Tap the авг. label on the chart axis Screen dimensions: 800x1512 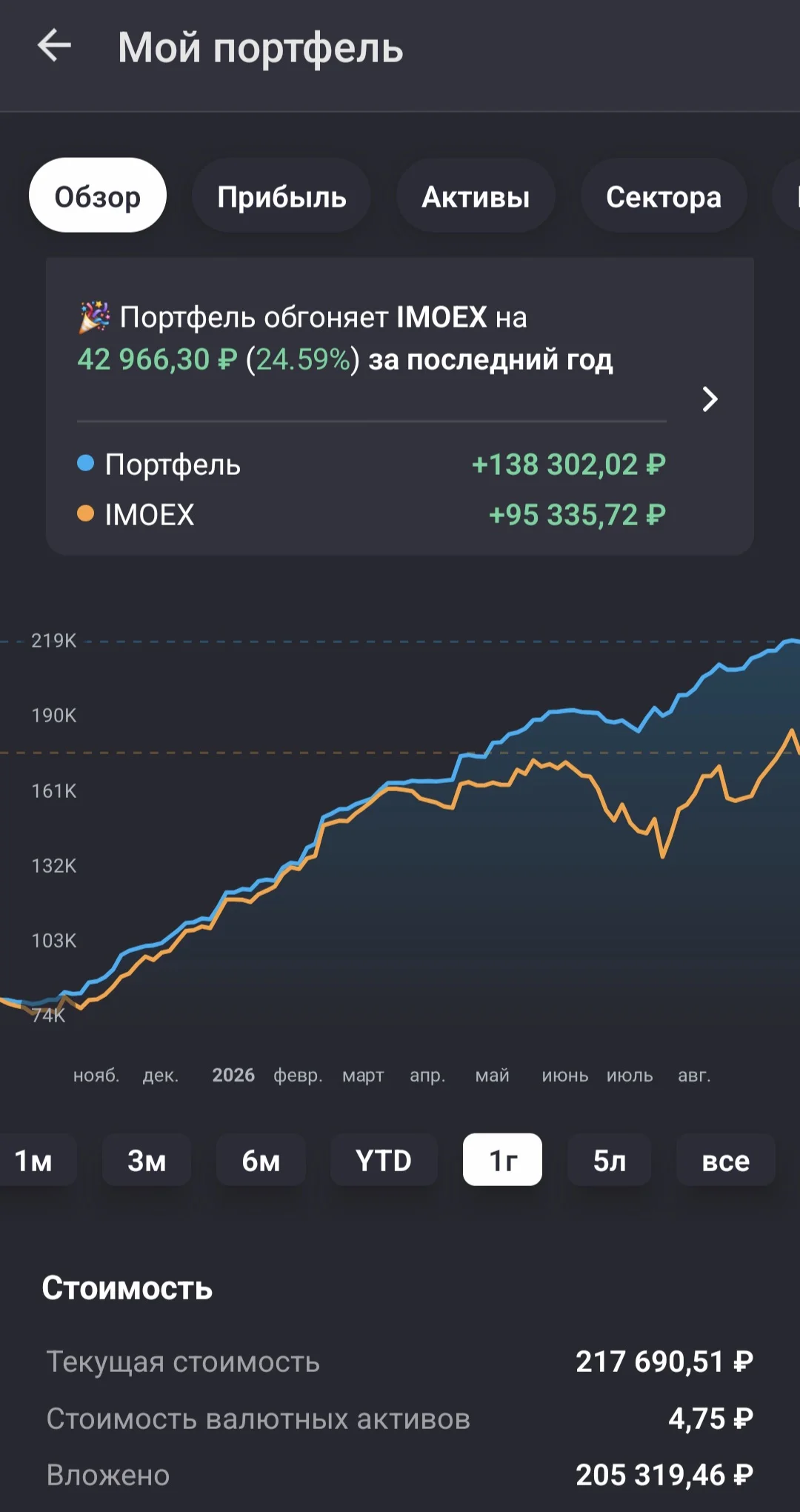click(x=694, y=1076)
